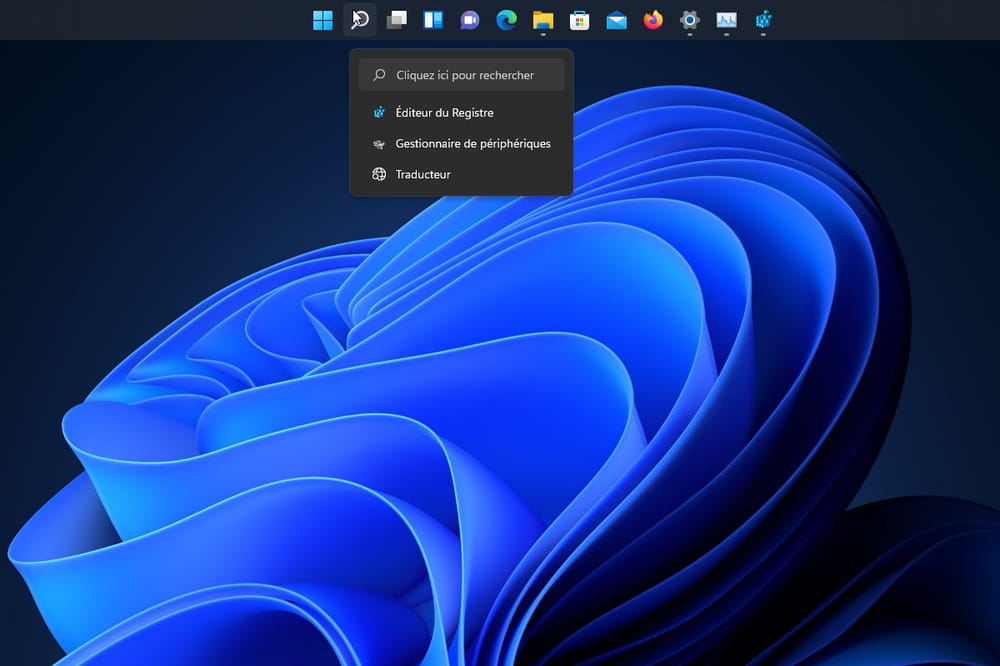Switch to the performance monitor graph app icon
This screenshot has width=1000, height=666.
point(726,20)
